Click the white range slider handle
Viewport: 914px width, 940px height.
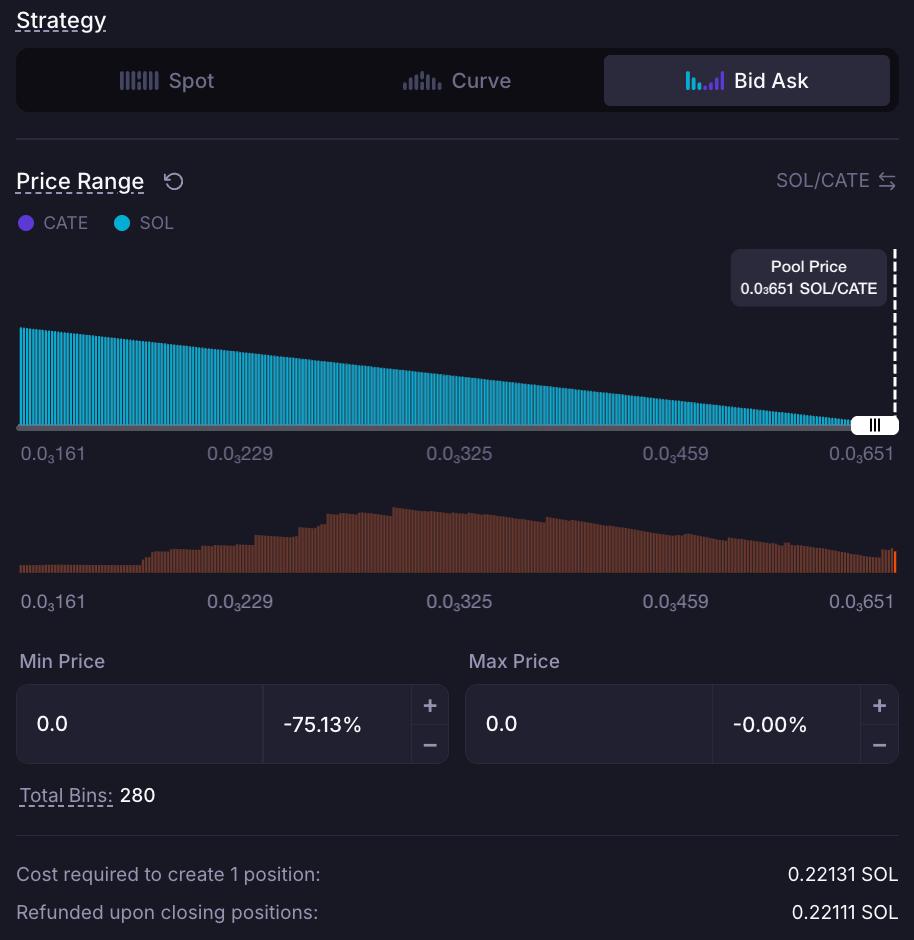tap(874, 425)
